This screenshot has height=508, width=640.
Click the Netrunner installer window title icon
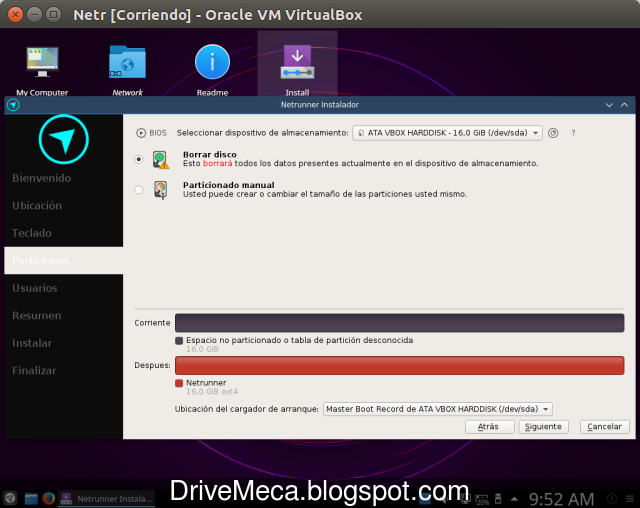pyautogui.click(x=13, y=105)
